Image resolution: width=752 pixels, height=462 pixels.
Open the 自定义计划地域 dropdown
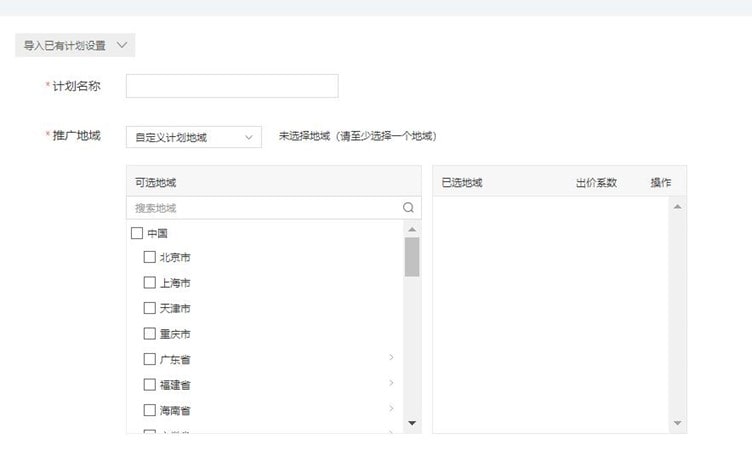point(193,137)
